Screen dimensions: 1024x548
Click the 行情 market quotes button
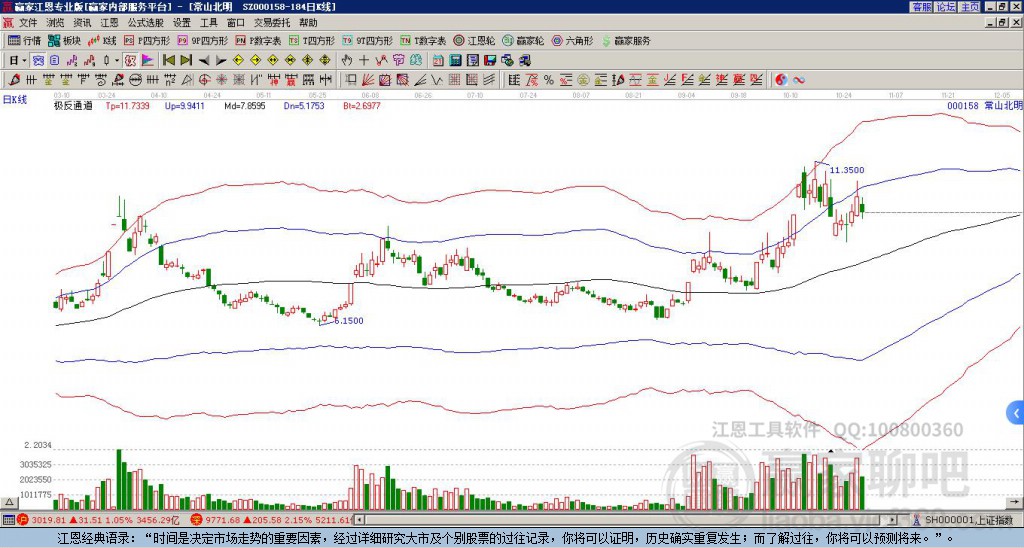pyautogui.click(x=25, y=40)
